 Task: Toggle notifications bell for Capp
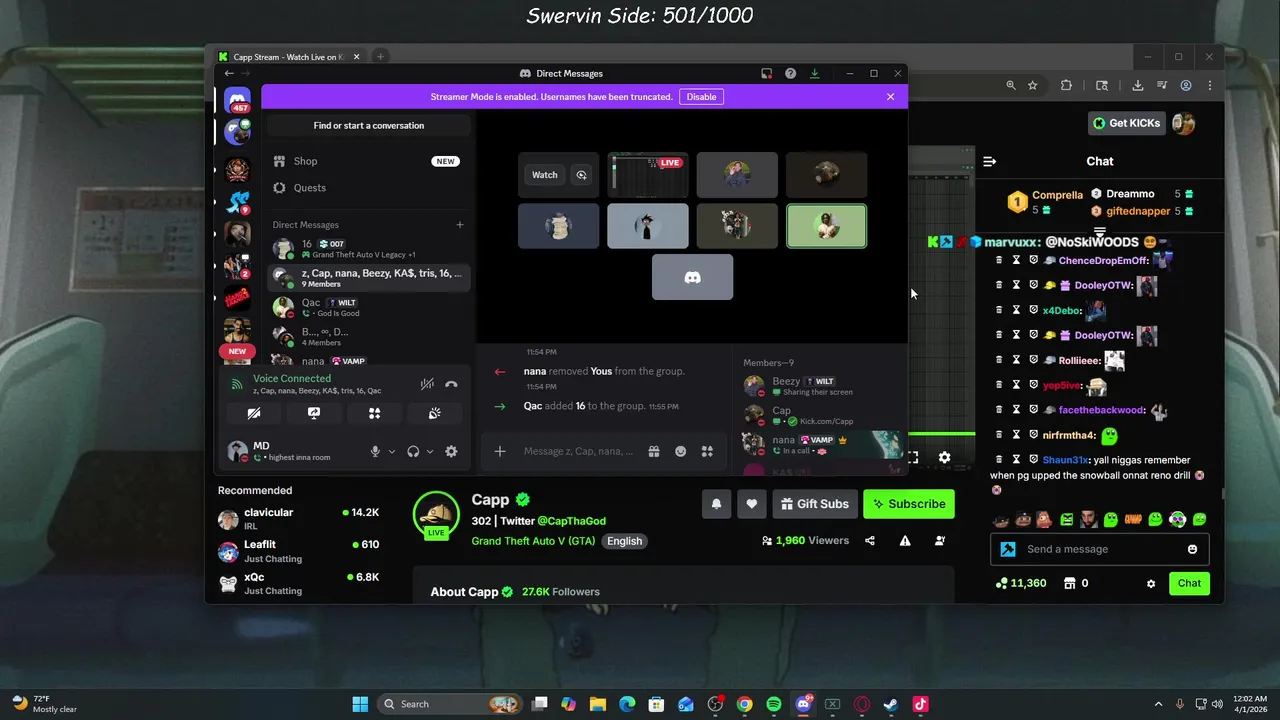coord(716,504)
